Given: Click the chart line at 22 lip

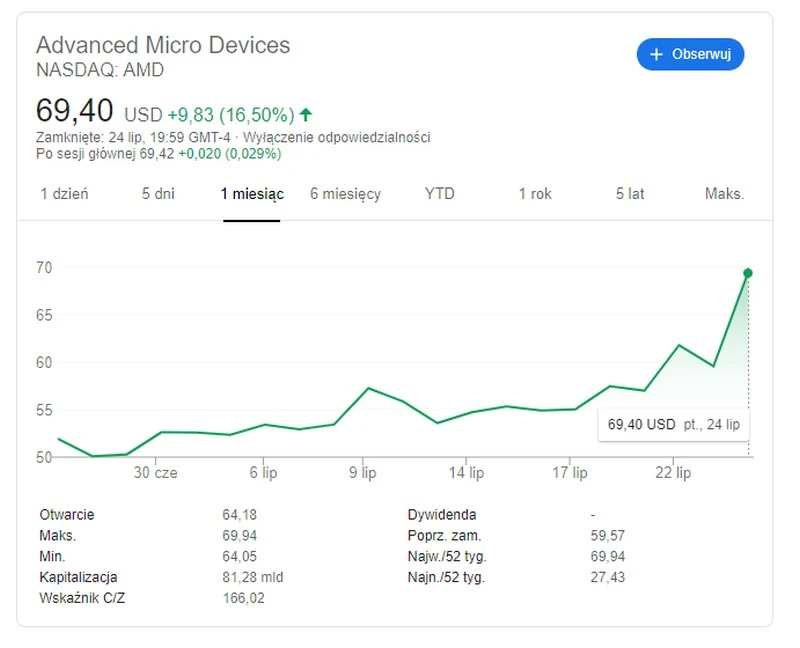Looking at the screenshot, I should coord(680,346).
